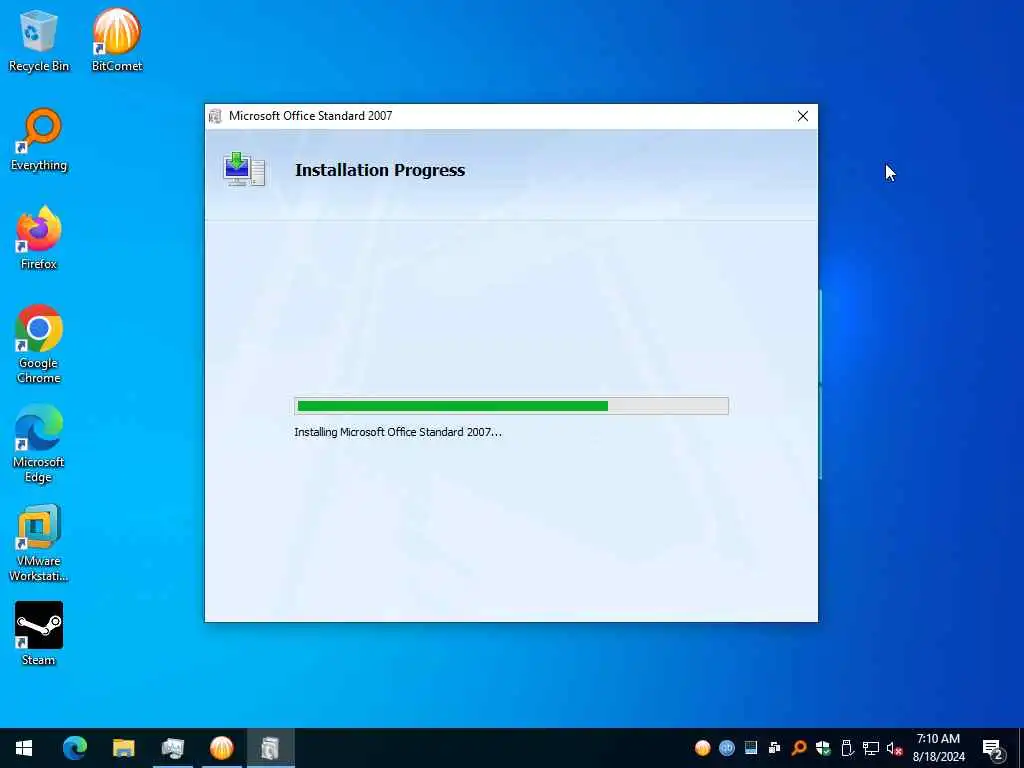Select the Steam desktop shortcut
Viewport: 1024px width, 768px height.
[39, 634]
